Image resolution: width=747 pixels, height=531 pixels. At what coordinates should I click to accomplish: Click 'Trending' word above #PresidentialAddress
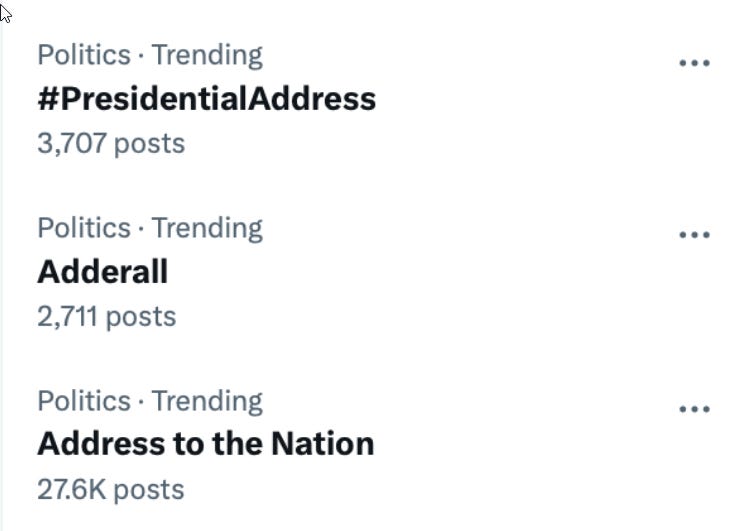(x=207, y=56)
